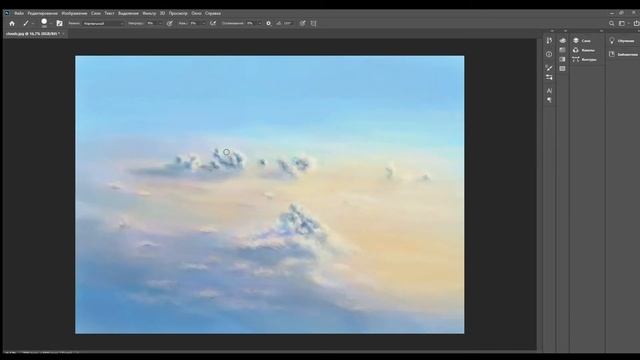The height and width of the screenshot is (360, 640).
Task: Open the Редактирование menu
Action: point(43,13)
